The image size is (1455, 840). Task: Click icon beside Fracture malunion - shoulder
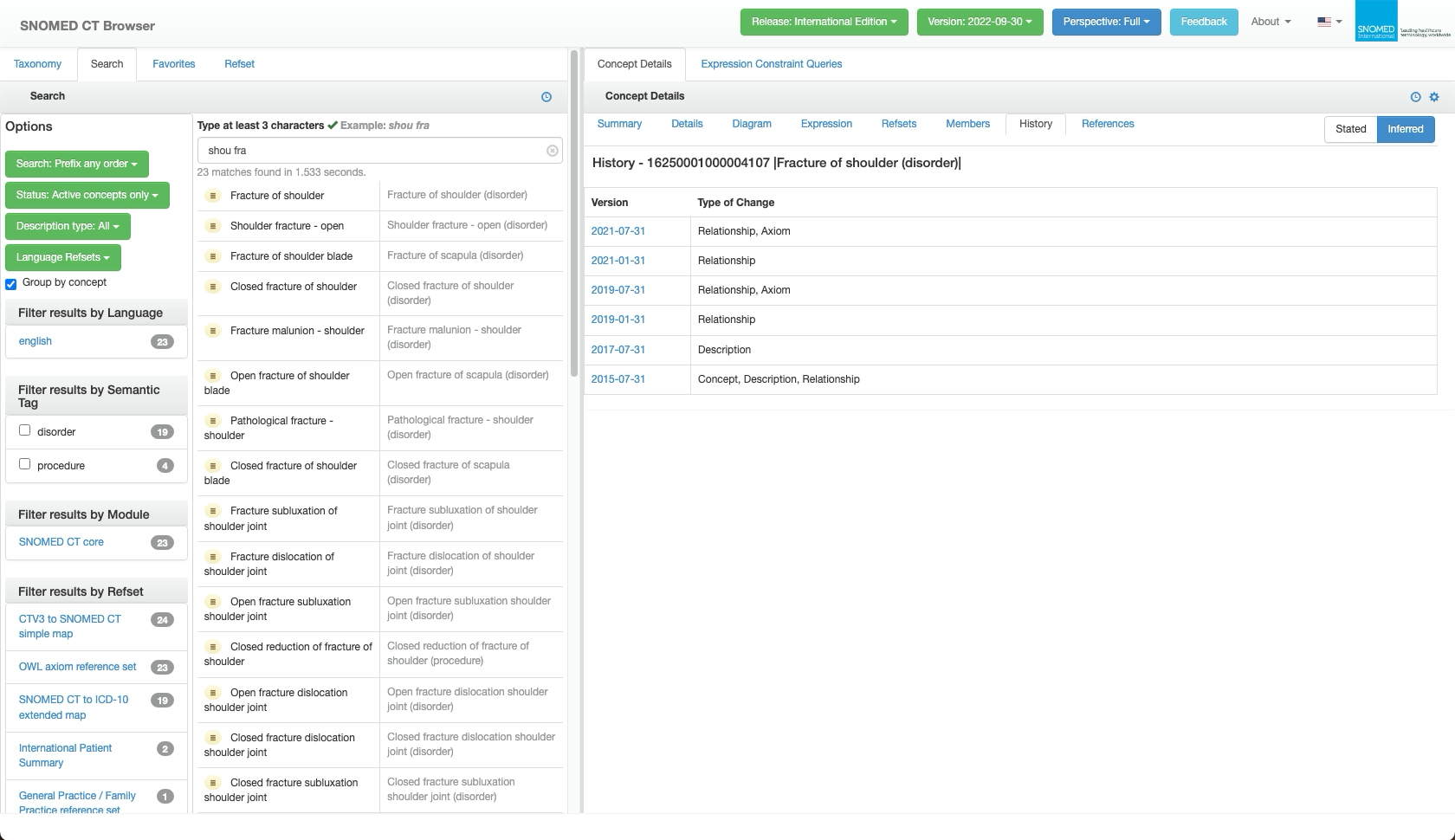pyautogui.click(x=213, y=331)
